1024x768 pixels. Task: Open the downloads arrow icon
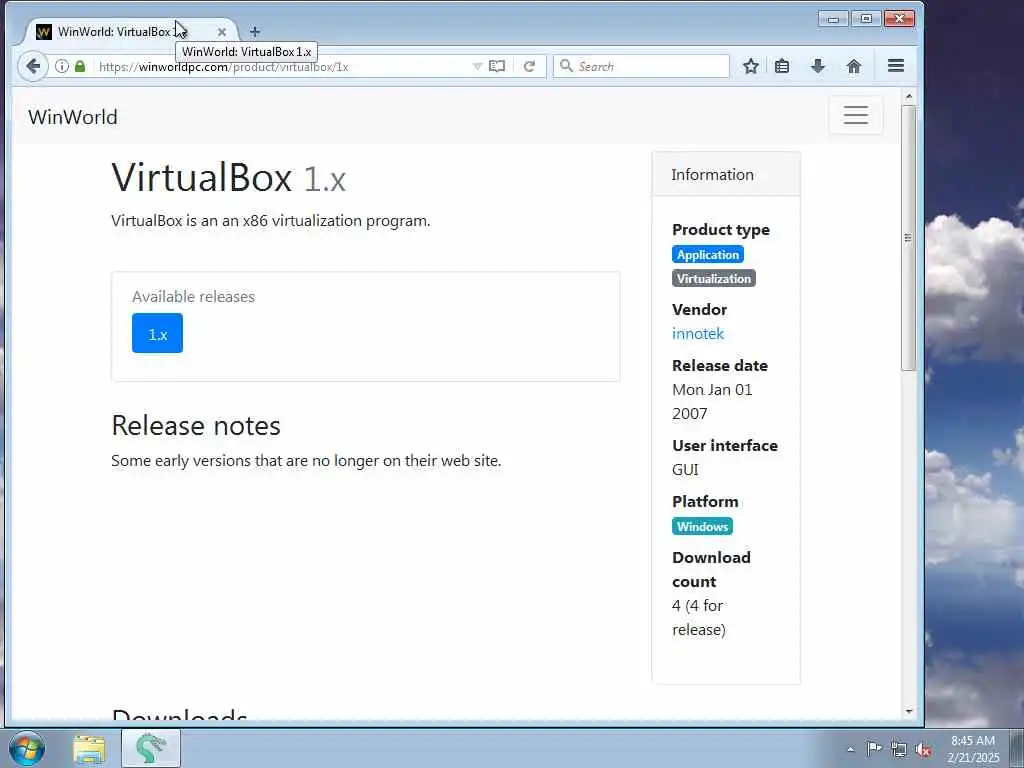pyautogui.click(x=818, y=66)
